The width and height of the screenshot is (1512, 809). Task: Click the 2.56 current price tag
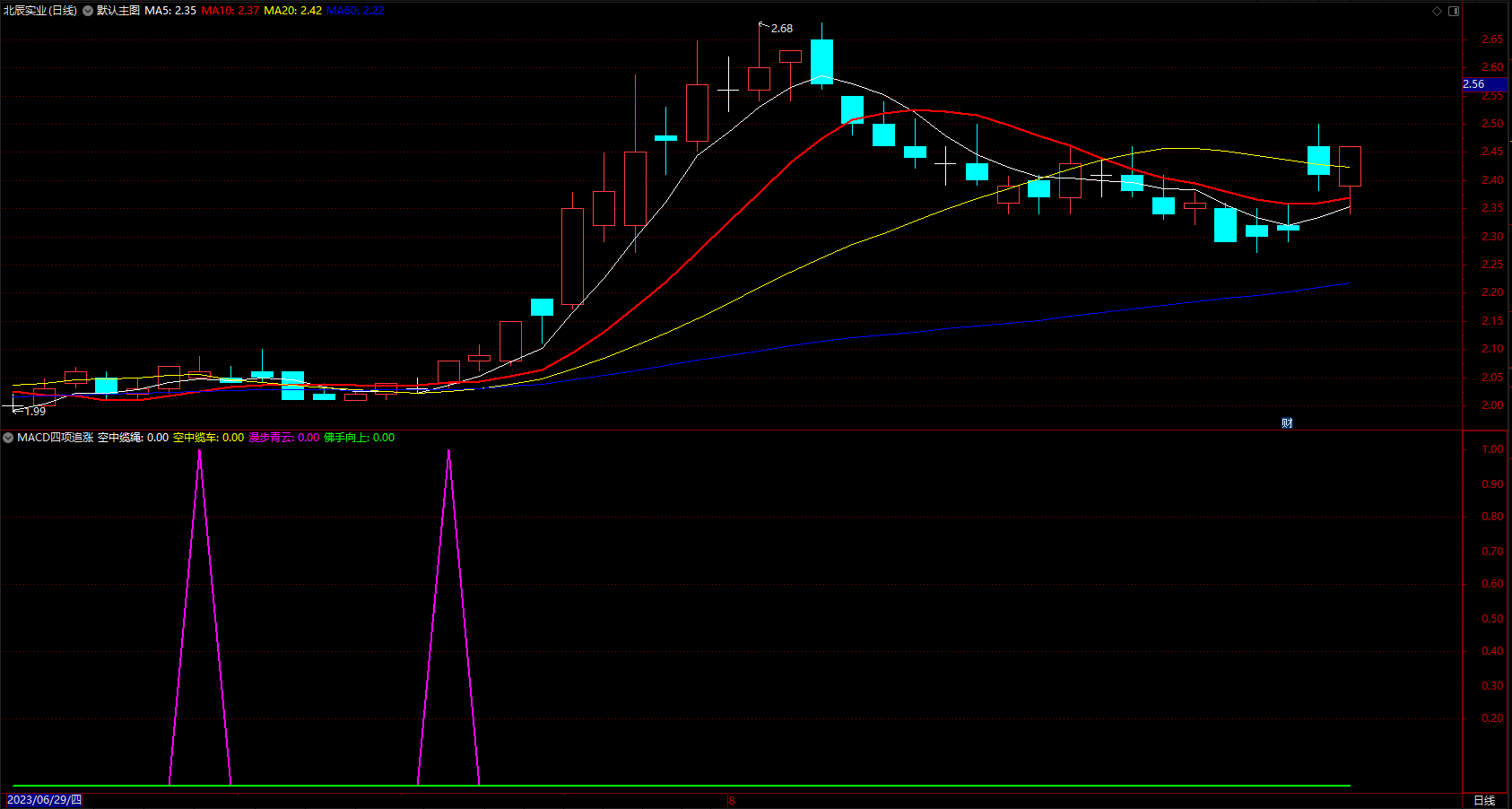(1484, 84)
